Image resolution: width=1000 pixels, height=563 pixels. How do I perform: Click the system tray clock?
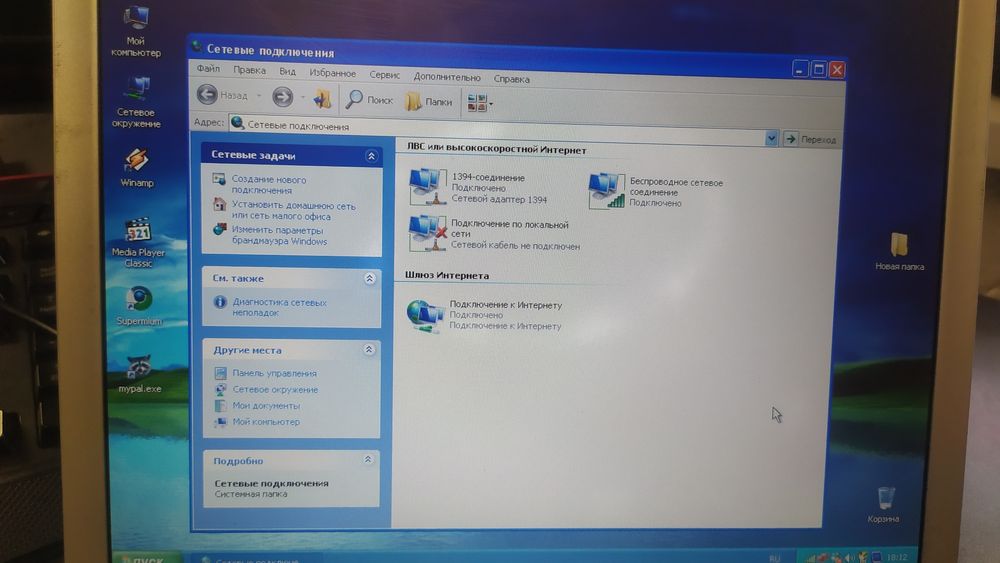[896, 557]
